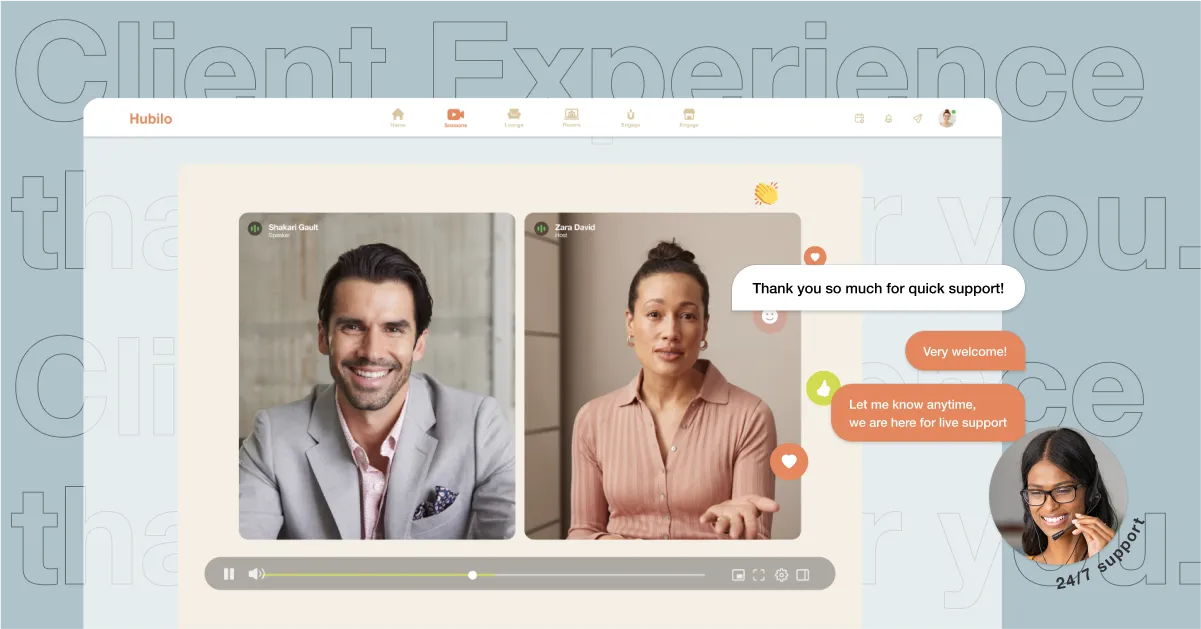Image resolution: width=1201 pixels, height=629 pixels.
Task: Click the "Shakari Gault" name label
Action: (293, 227)
